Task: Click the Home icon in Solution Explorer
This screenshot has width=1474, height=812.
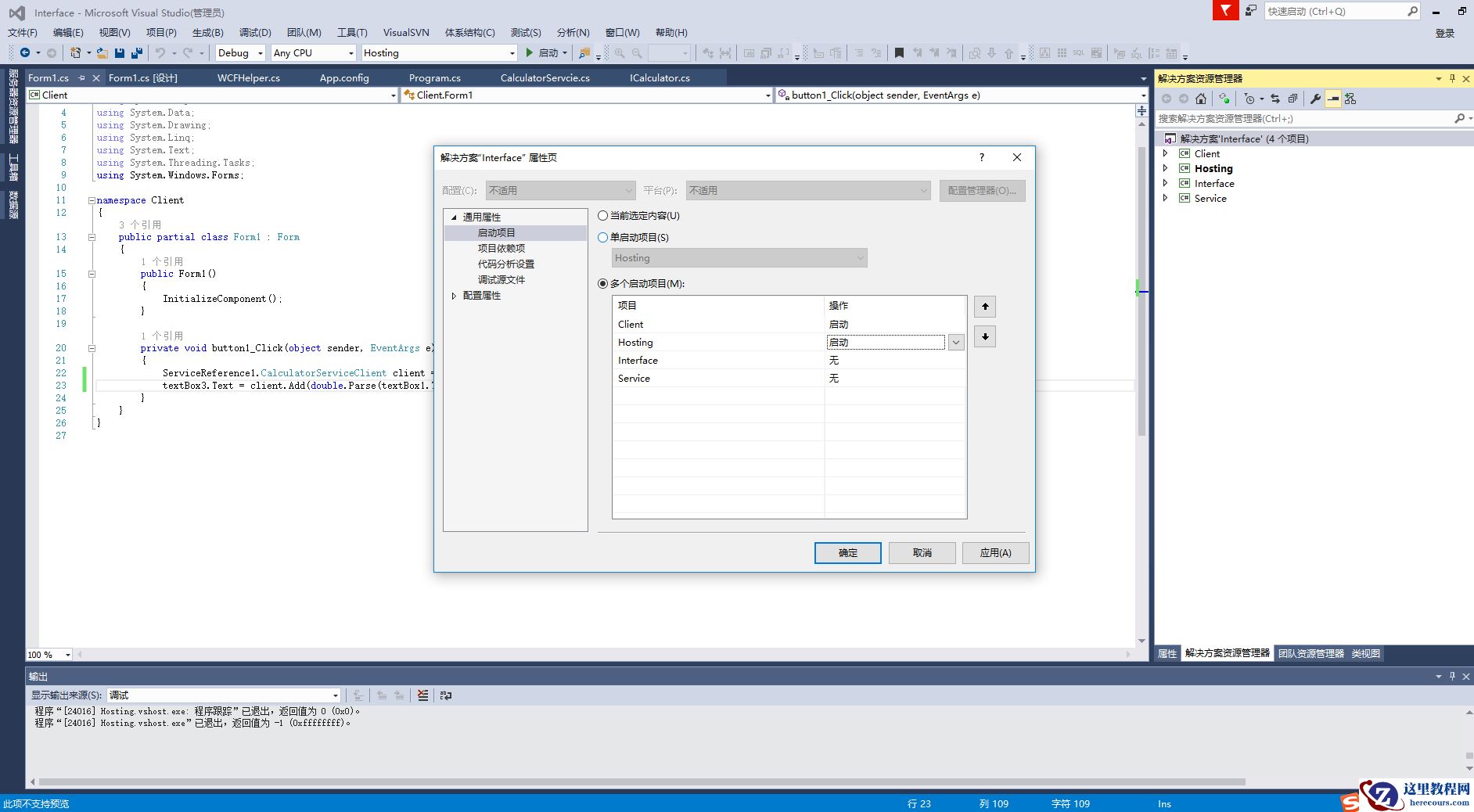Action: (1201, 99)
